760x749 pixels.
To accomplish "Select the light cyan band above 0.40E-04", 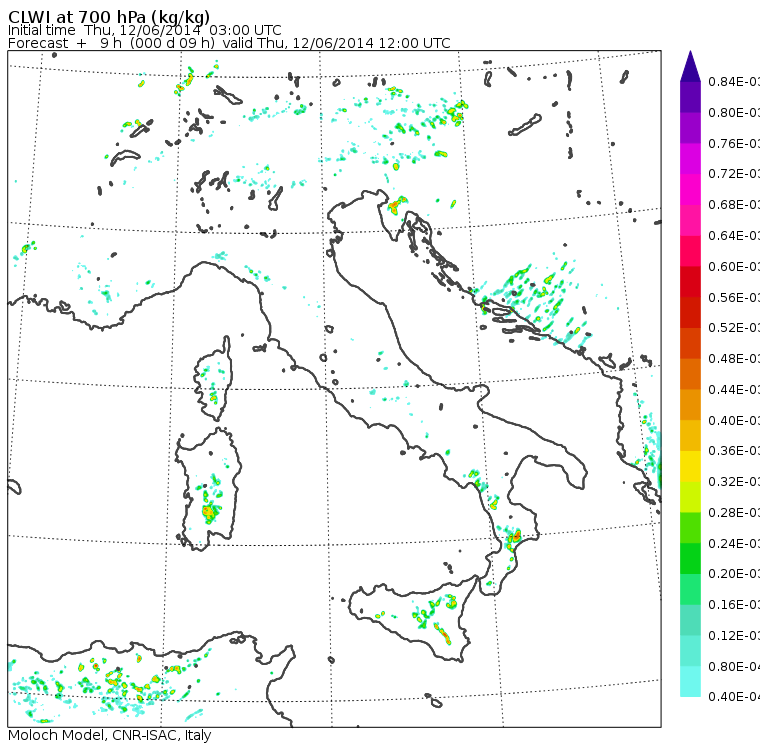I will (x=690, y=682).
